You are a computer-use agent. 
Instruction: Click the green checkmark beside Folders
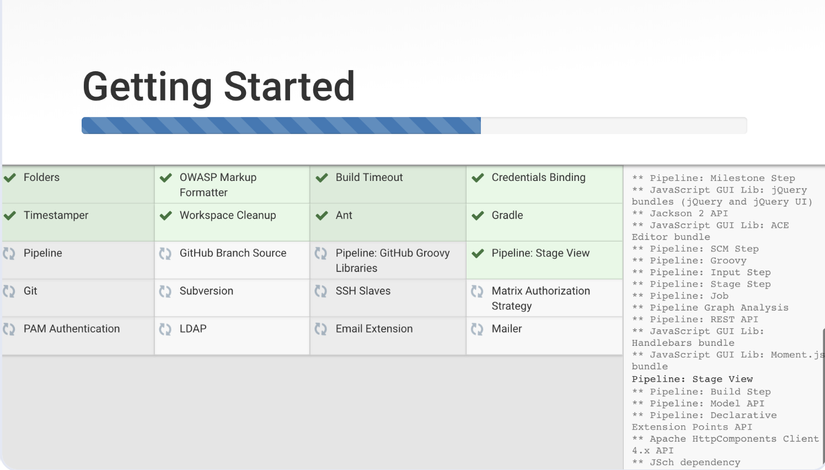[10, 178]
